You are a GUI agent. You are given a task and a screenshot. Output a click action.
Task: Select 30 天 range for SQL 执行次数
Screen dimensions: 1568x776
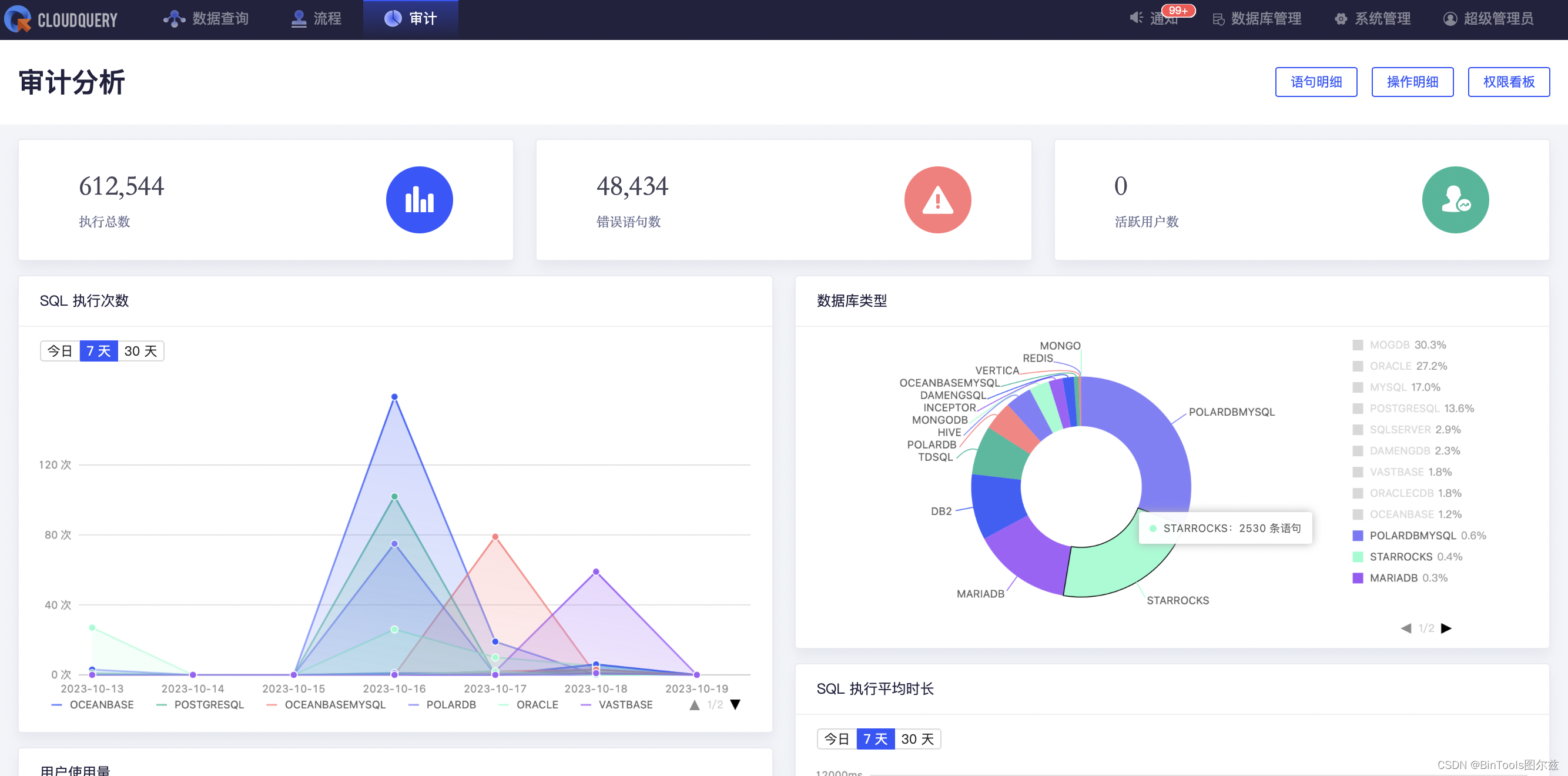[x=140, y=351]
